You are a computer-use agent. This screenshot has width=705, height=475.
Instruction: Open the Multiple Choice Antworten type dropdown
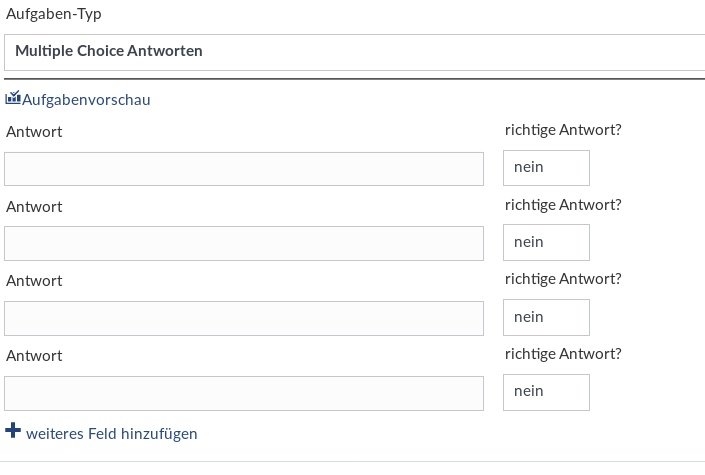click(x=354, y=51)
